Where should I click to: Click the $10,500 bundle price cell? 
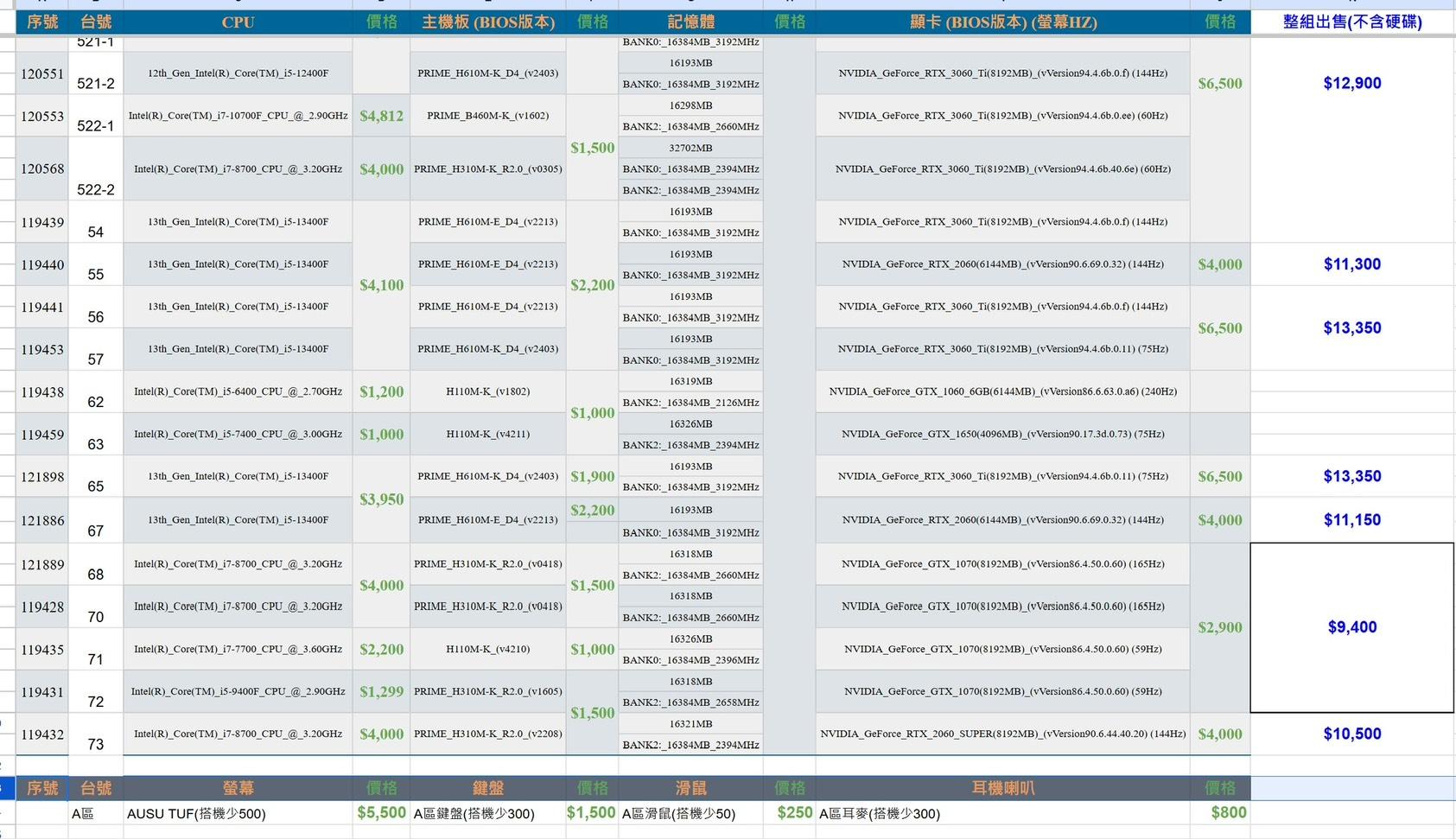[1352, 734]
